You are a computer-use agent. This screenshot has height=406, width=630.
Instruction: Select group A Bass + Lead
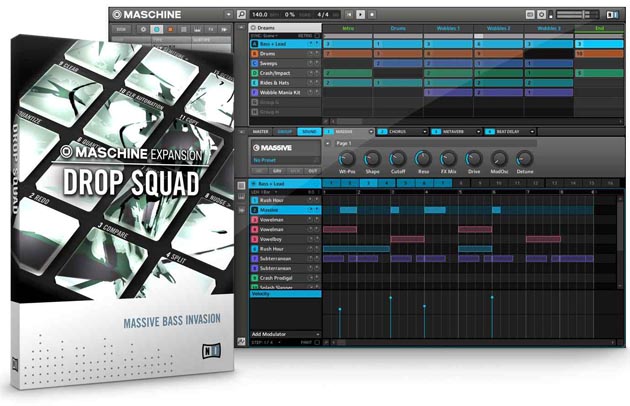click(x=285, y=44)
